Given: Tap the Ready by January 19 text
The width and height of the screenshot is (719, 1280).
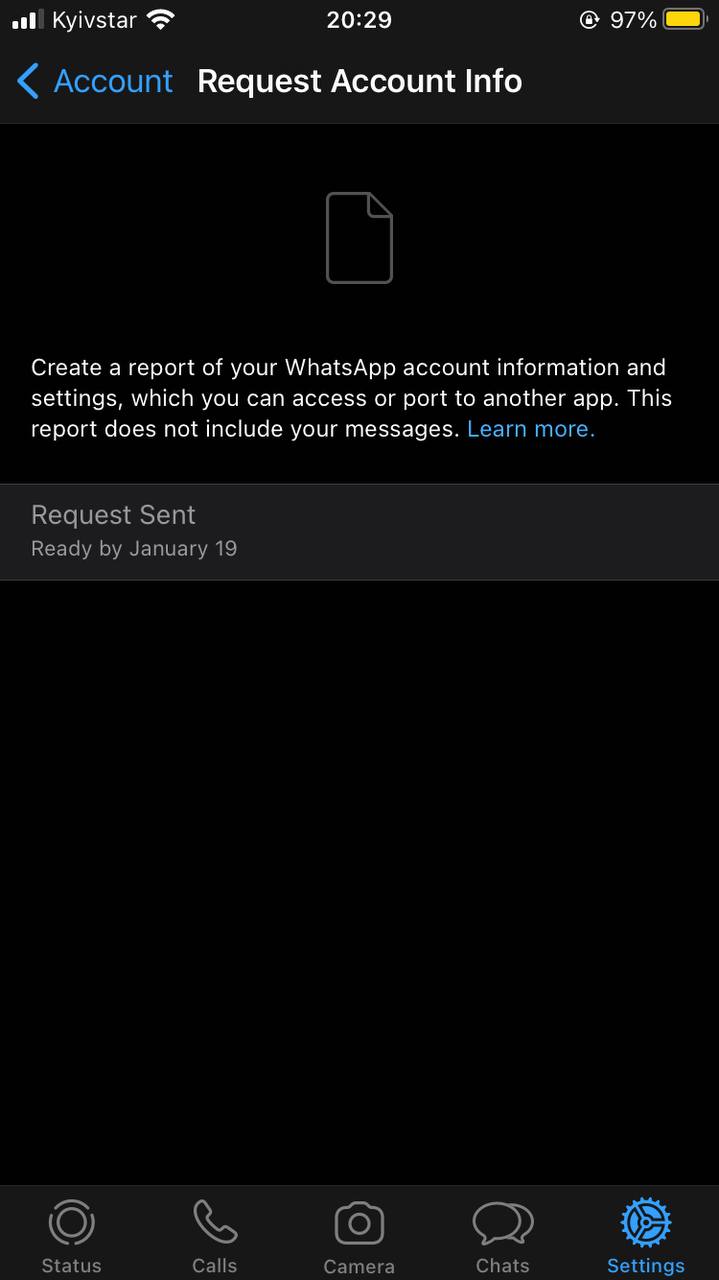Looking at the screenshot, I should [134, 549].
